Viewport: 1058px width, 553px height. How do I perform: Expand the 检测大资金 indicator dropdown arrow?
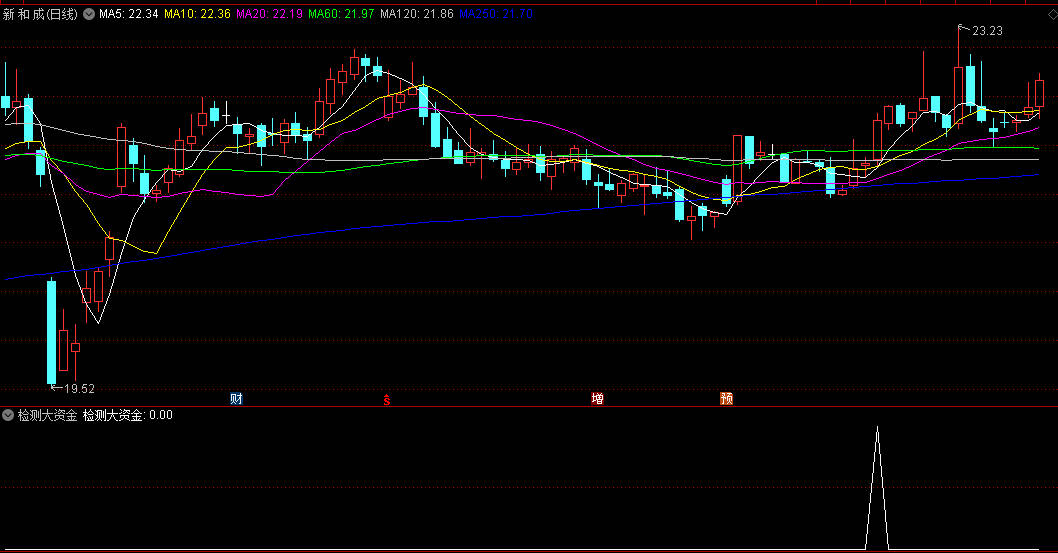click(8, 415)
